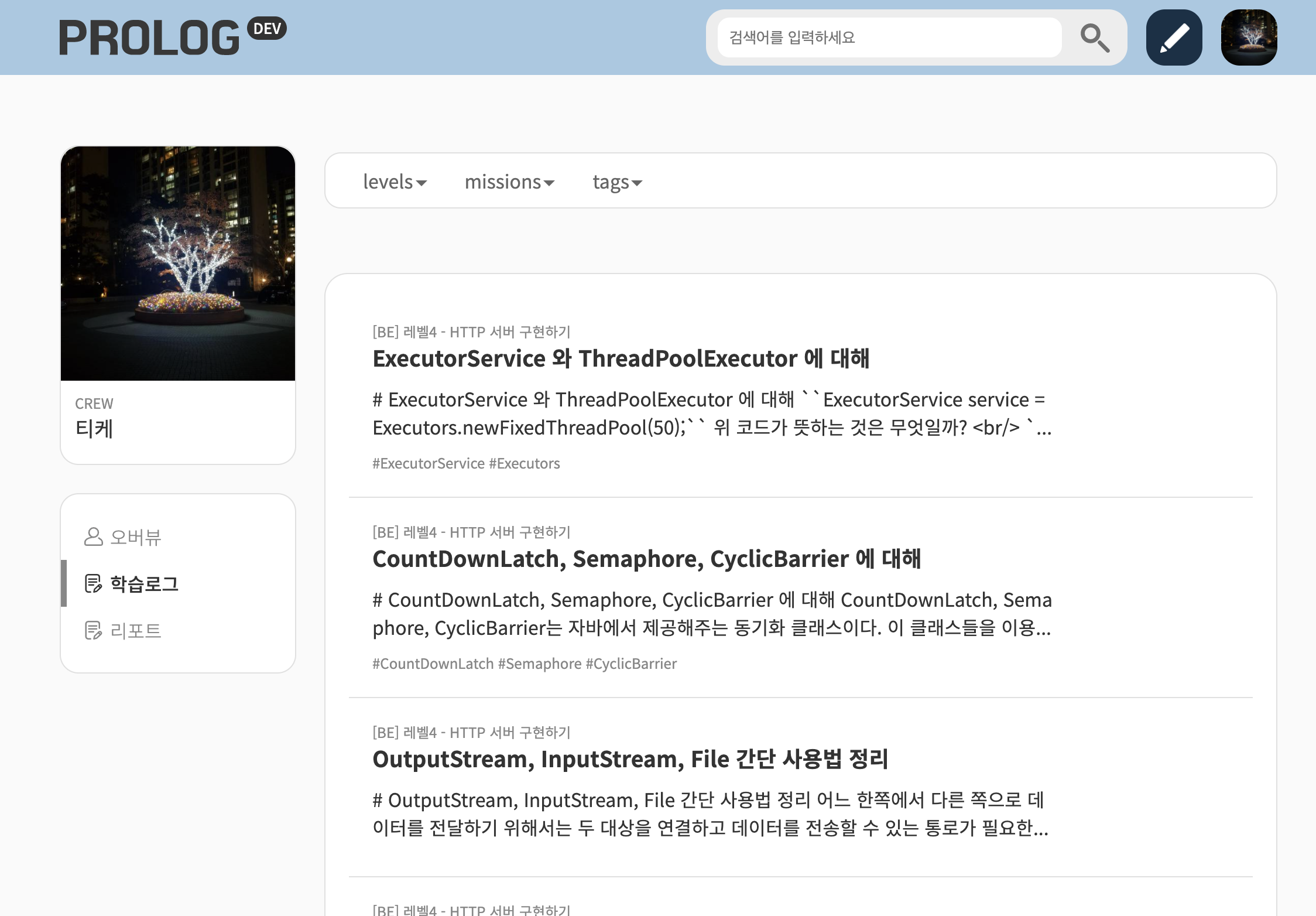The width and height of the screenshot is (1316, 916).
Task: Click the document icon beside 리포트
Action: pos(94,630)
